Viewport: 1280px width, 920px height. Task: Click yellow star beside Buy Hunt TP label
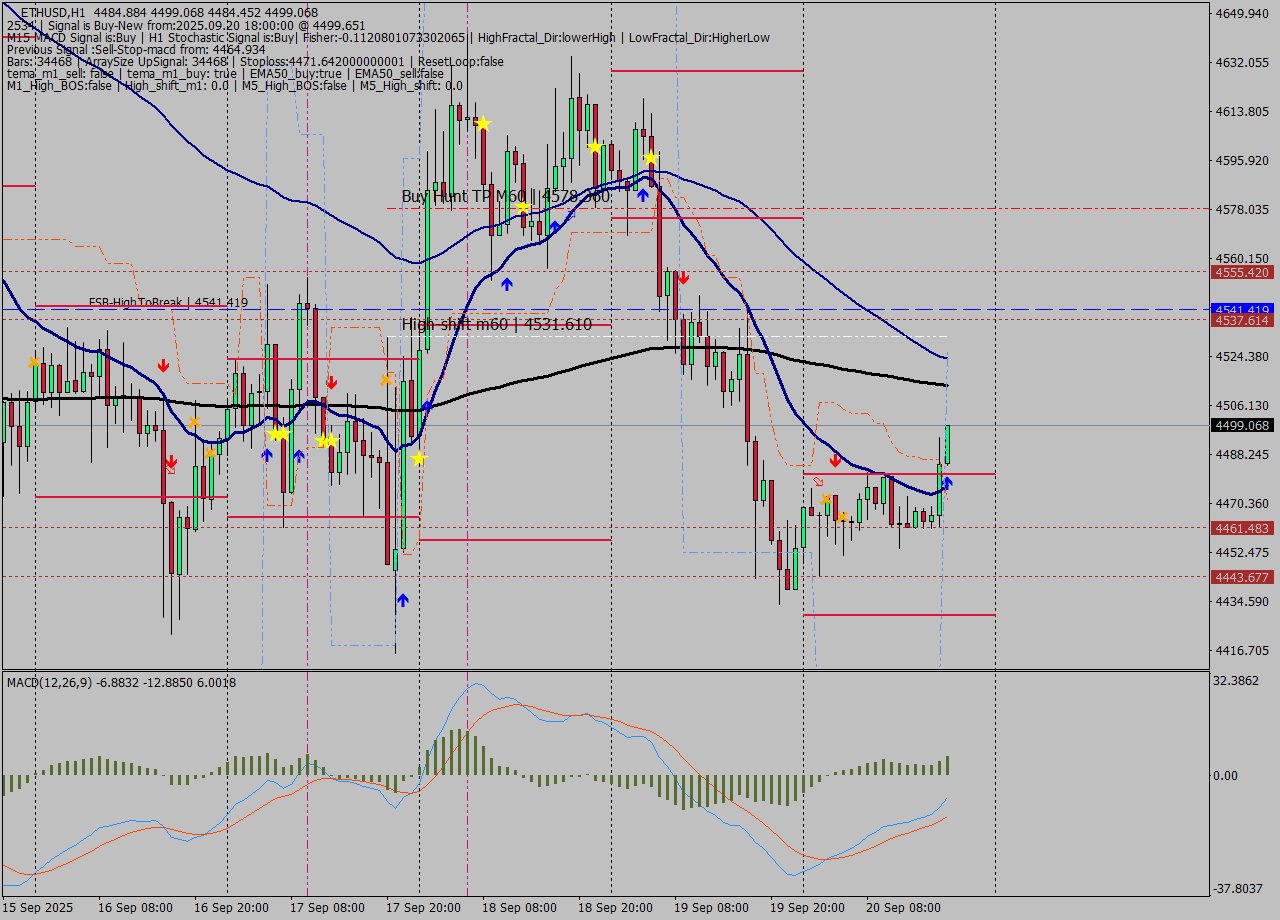point(522,206)
